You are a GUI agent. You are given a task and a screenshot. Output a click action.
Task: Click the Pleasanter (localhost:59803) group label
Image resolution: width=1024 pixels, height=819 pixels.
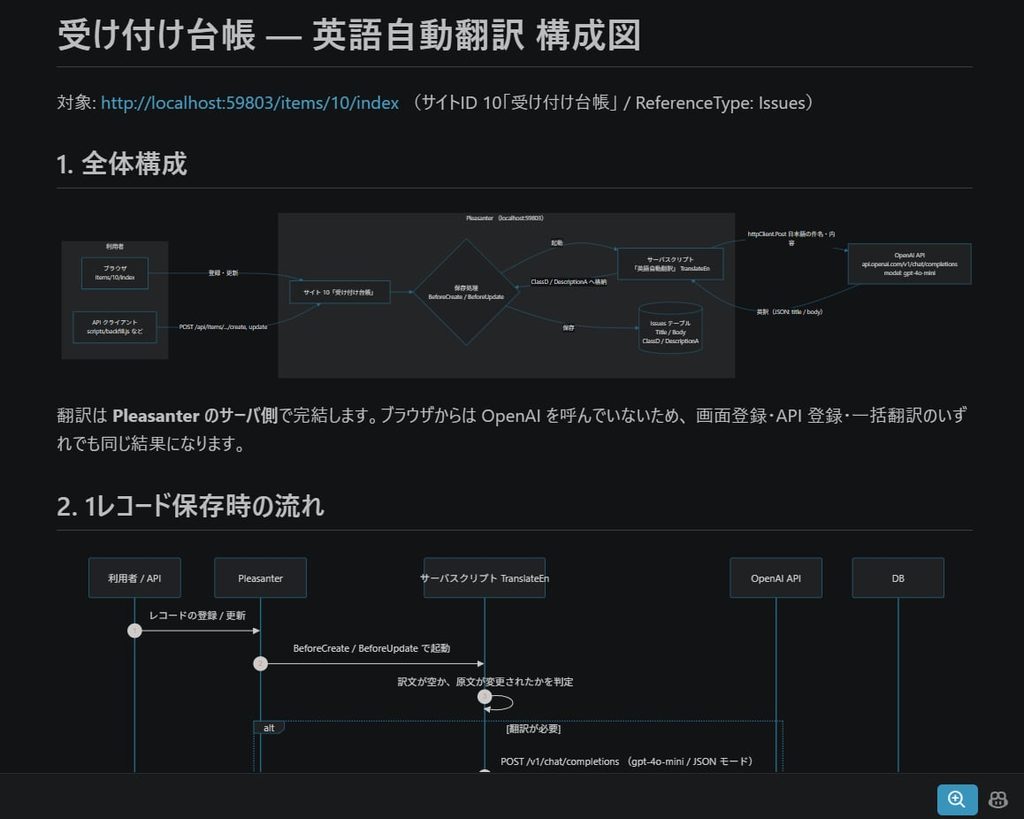[505, 218]
